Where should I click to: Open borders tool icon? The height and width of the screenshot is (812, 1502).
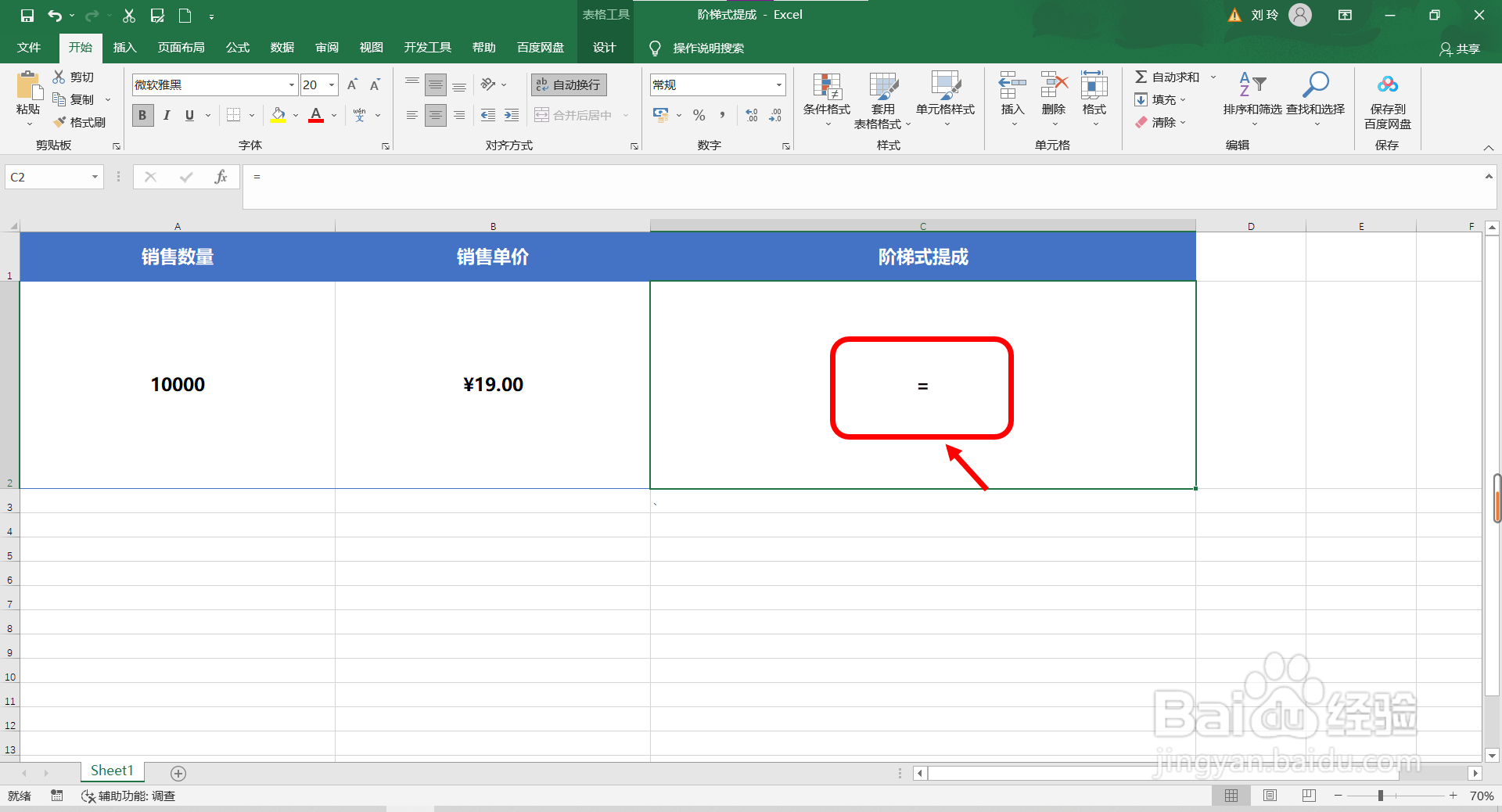tap(233, 115)
